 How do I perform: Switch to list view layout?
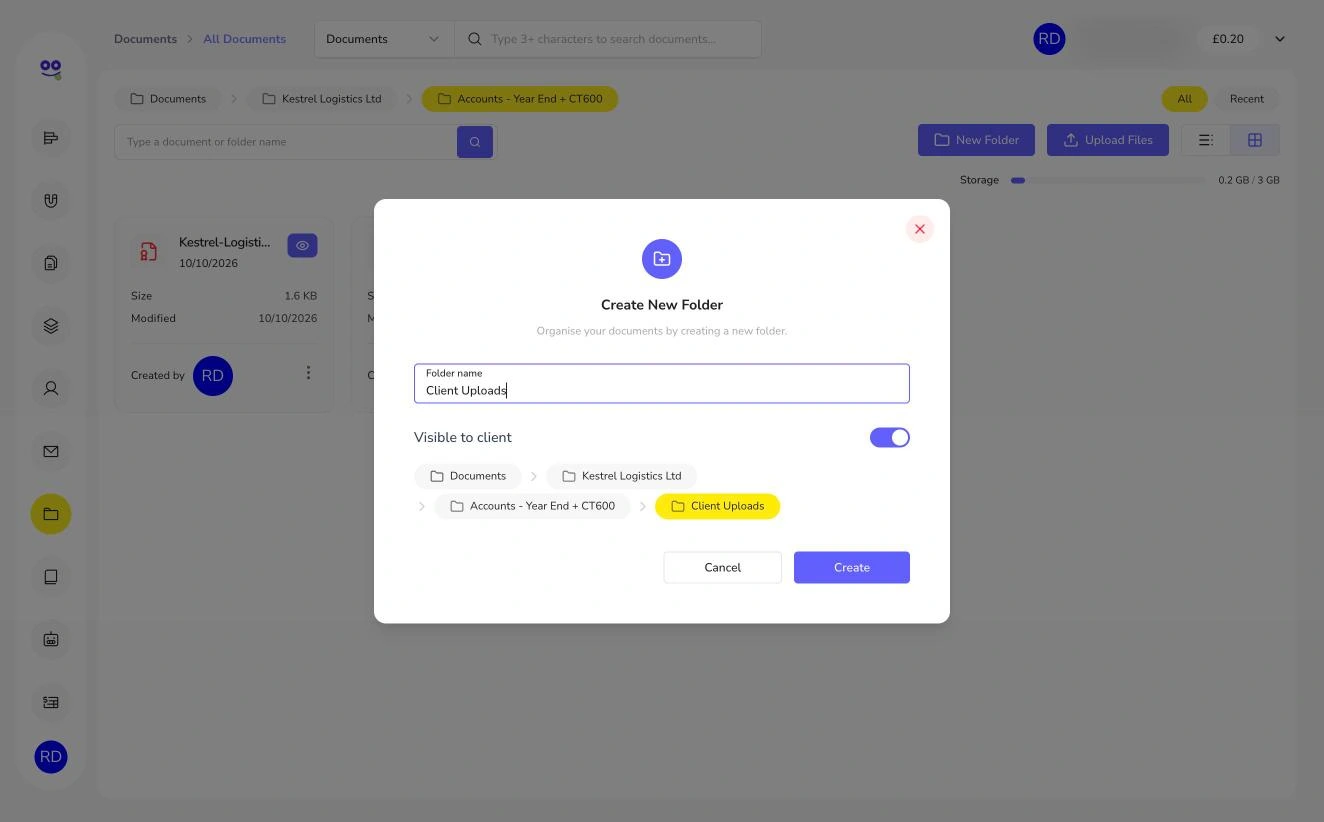point(1206,140)
